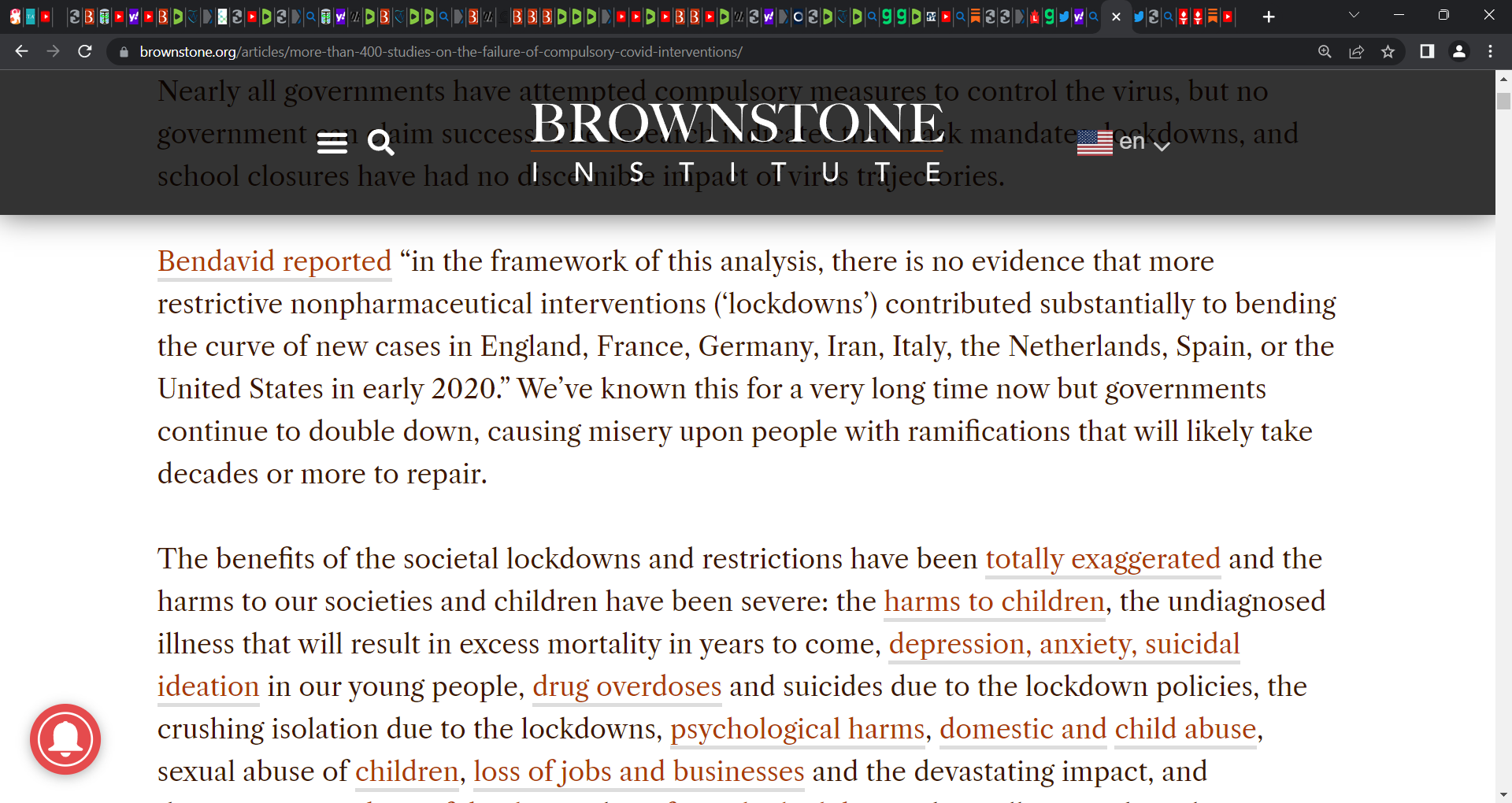
Task: Switch to the leftmost colorful-icon tab
Action: (15, 17)
